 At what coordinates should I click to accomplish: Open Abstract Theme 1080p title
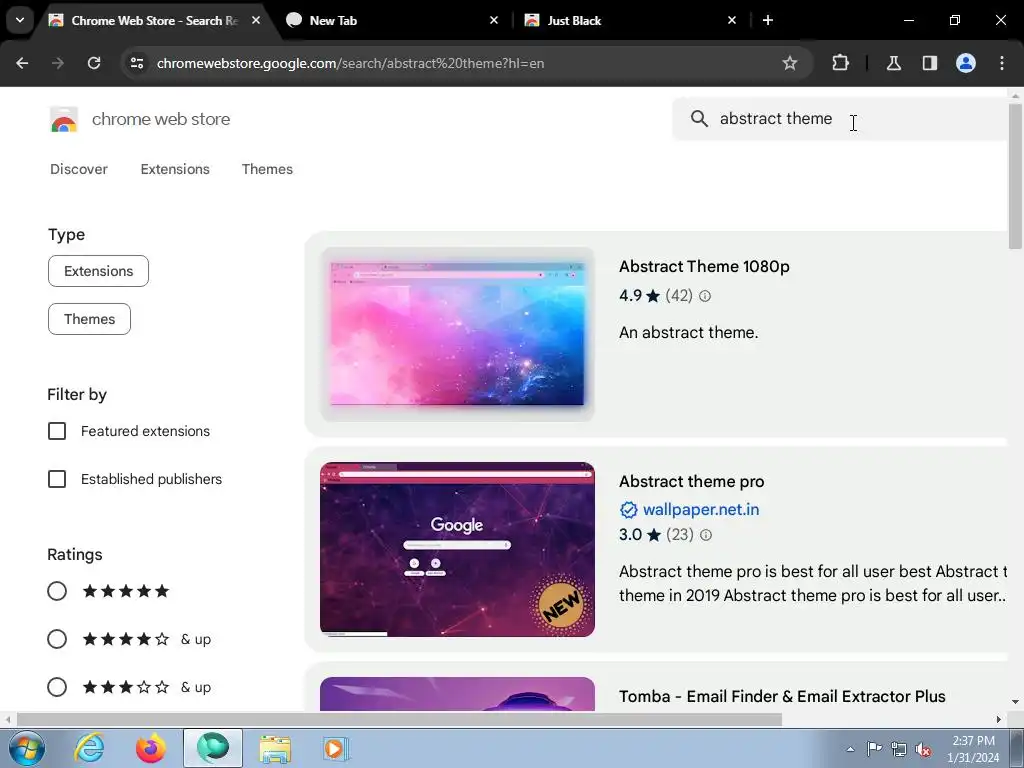click(704, 266)
